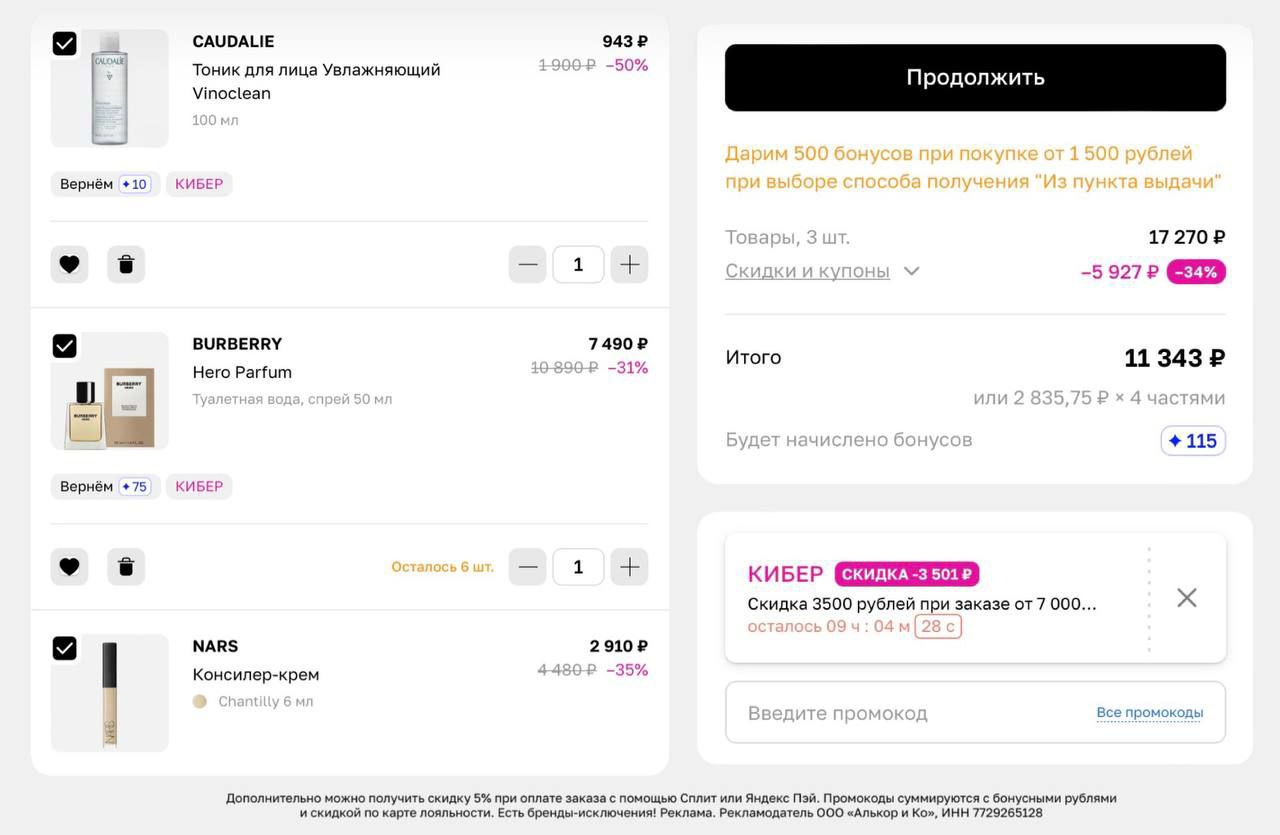
Task: Uncheck the Burberry Hero Parfum checkbox
Action: pyautogui.click(x=65, y=346)
